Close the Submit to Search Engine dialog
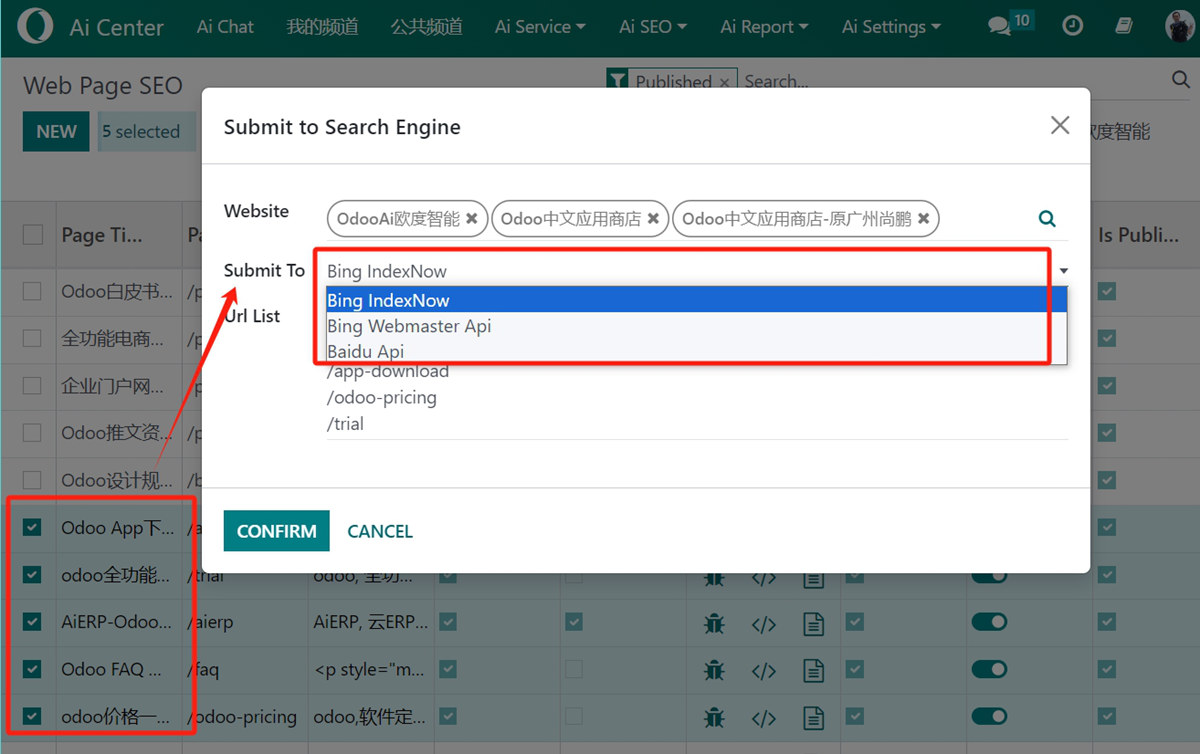Screen dimensions: 1200x754 click(x=1060, y=126)
